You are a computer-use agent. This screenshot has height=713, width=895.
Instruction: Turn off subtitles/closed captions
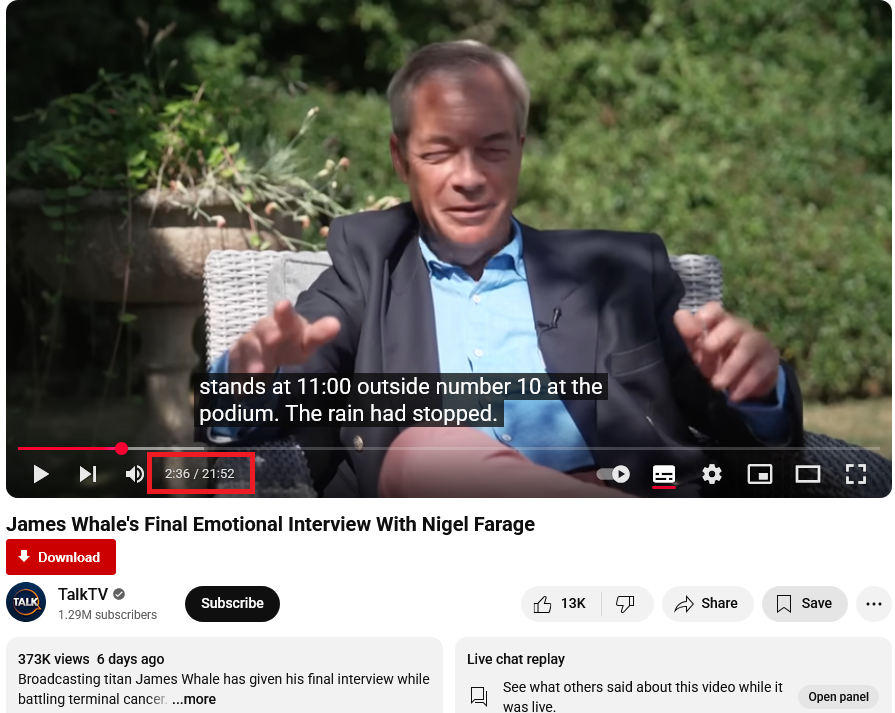click(664, 474)
